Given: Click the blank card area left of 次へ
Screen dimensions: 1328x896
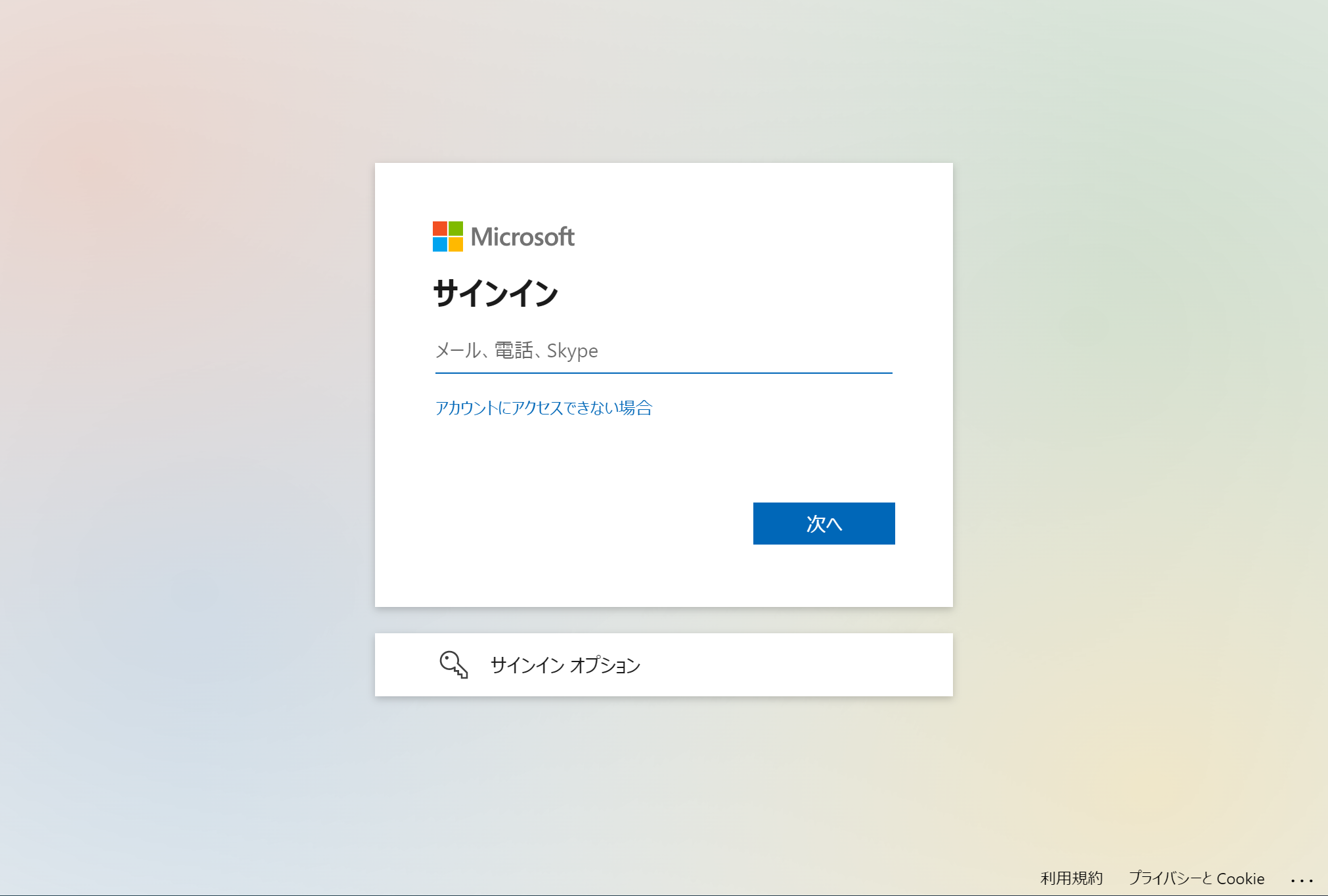Looking at the screenshot, I should coord(591,524).
